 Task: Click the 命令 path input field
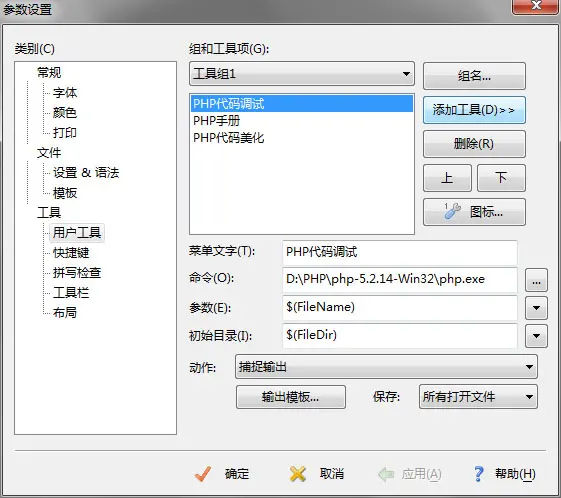pyautogui.click(x=400, y=279)
